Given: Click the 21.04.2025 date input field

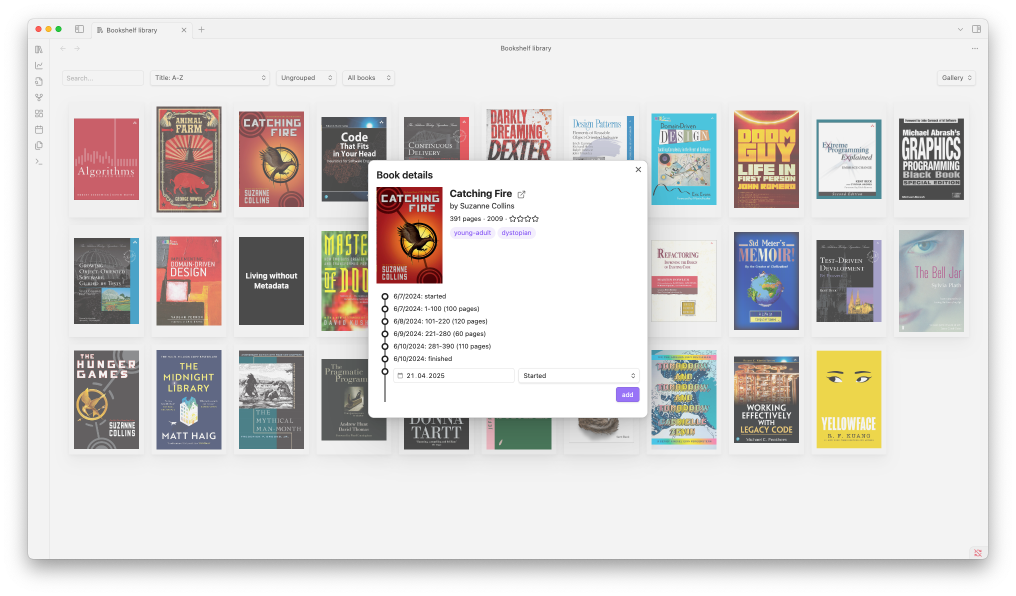Looking at the screenshot, I should point(454,376).
